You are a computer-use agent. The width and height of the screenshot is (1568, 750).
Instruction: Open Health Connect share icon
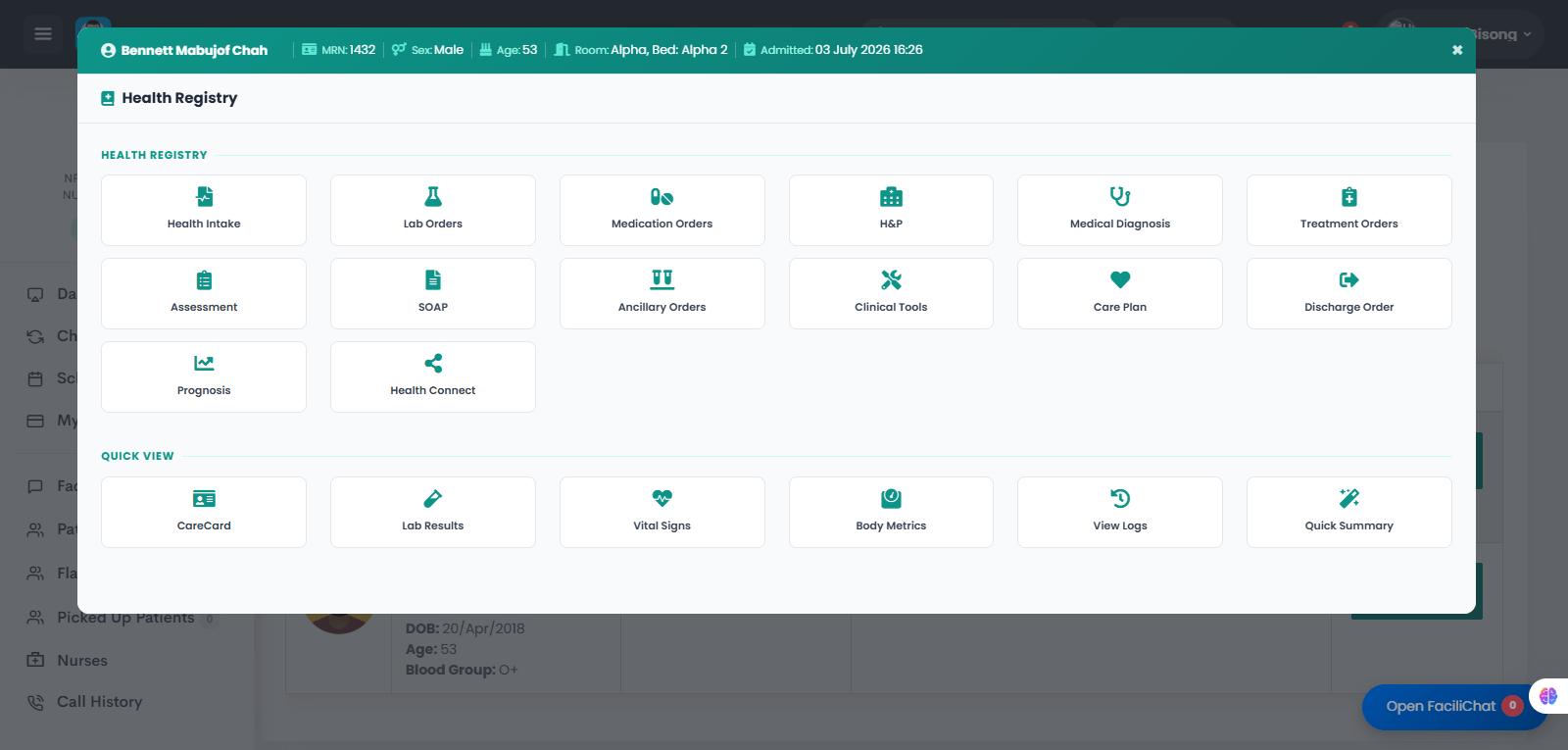(x=433, y=364)
